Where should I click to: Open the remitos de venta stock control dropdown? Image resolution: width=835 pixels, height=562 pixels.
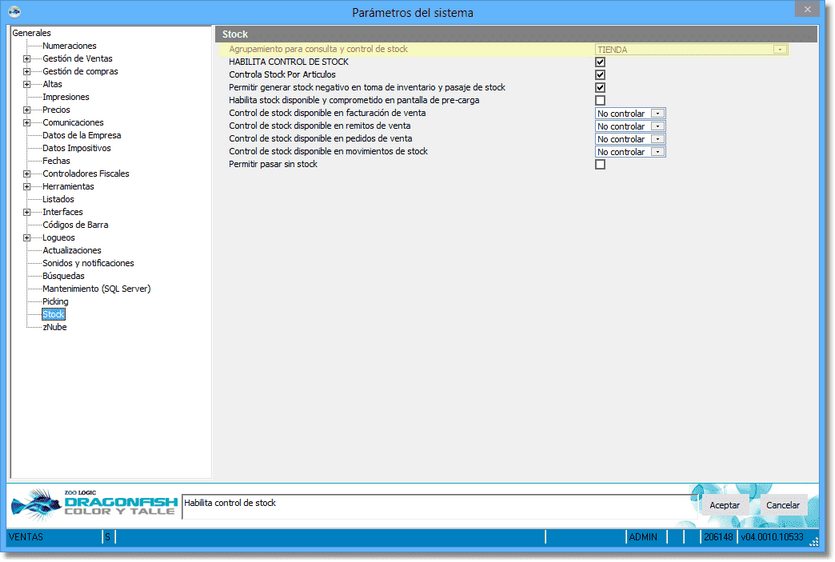click(x=657, y=127)
